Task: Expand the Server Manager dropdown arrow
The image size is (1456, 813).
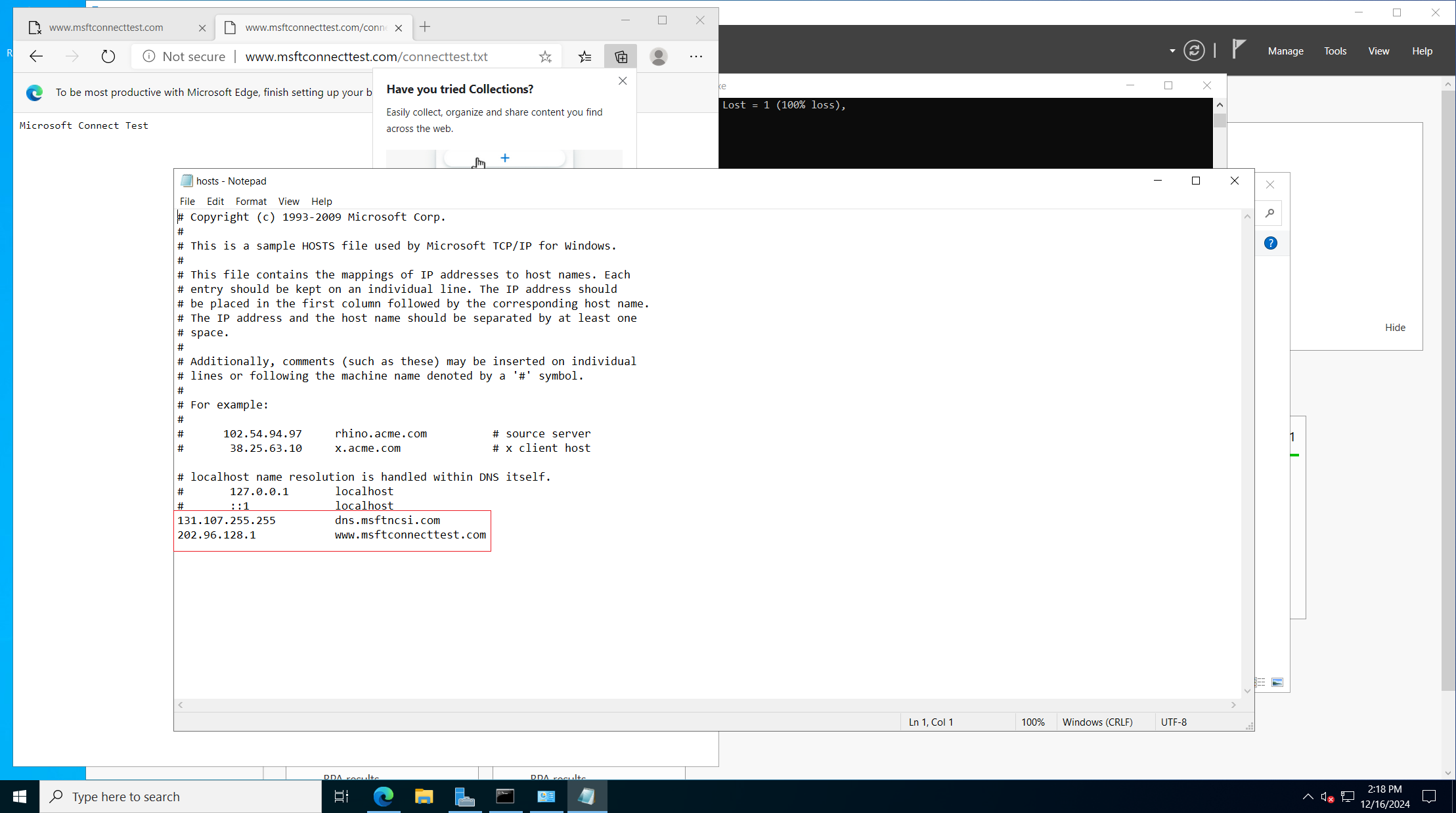Action: [1172, 51]
